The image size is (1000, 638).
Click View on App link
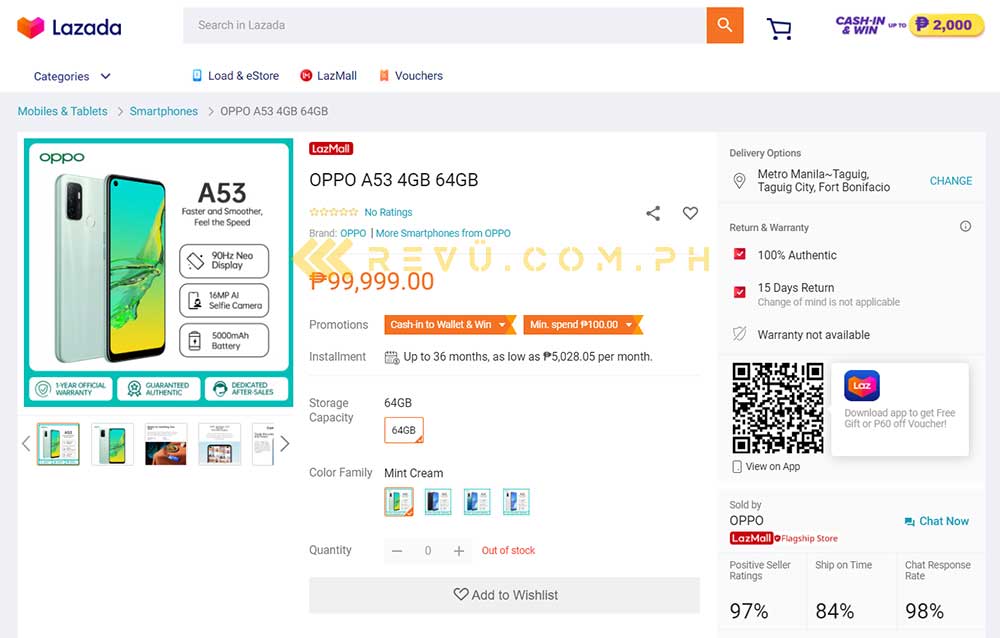pos(773,466)
